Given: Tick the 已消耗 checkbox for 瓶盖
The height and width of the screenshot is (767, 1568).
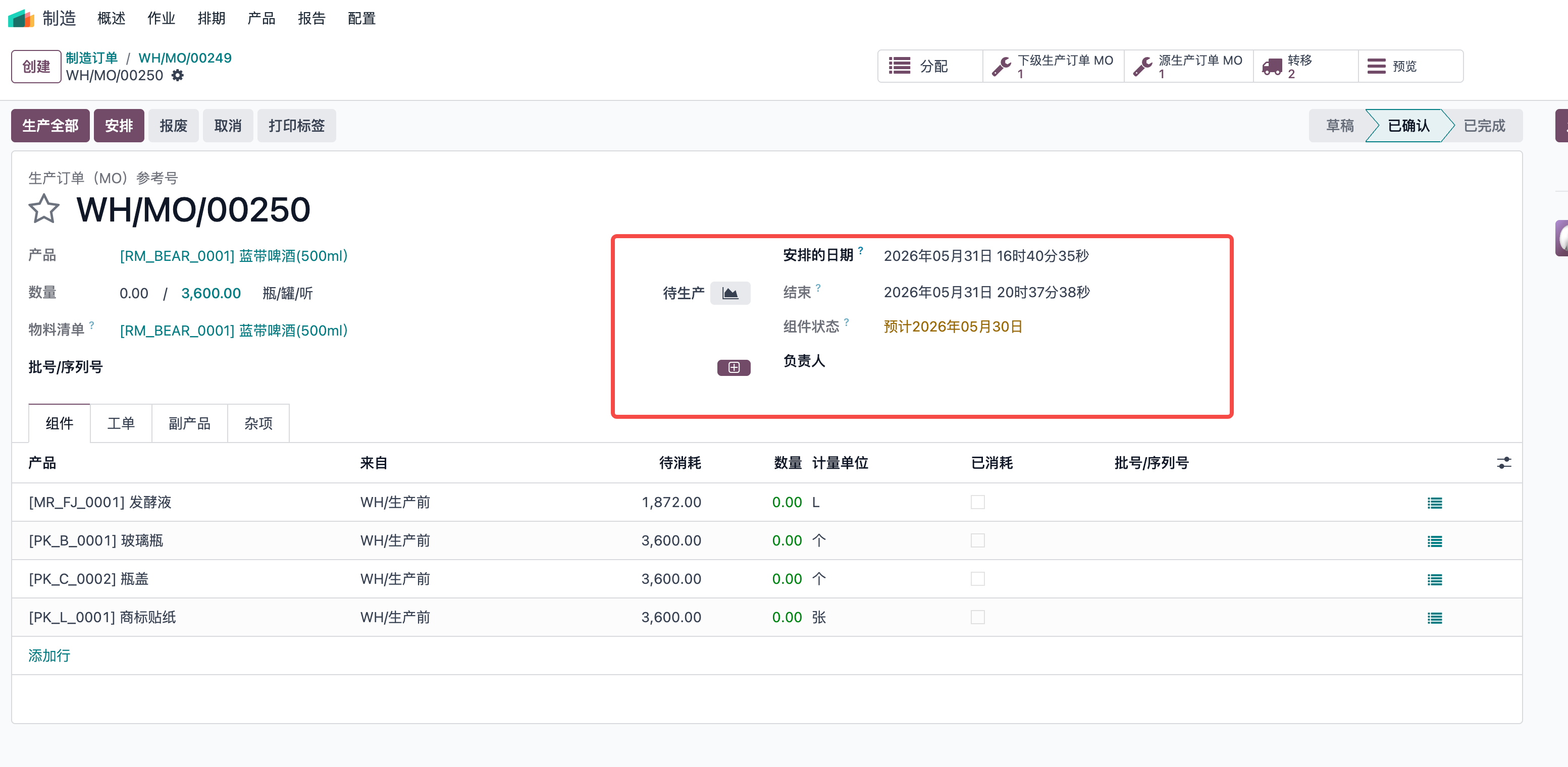Looking at the screenshot, I should point(977,579).
